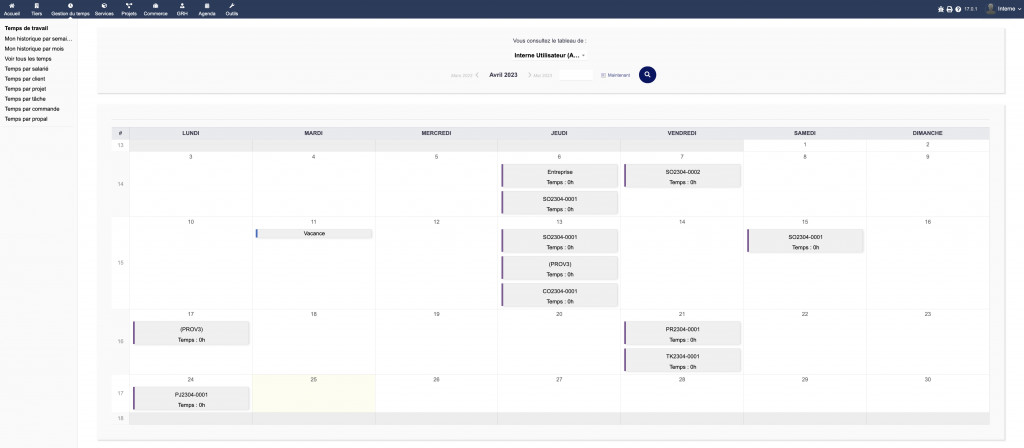Click the magnifier search button
The height and width of the screenshot is (448, 1024).
tap(647, 74)
